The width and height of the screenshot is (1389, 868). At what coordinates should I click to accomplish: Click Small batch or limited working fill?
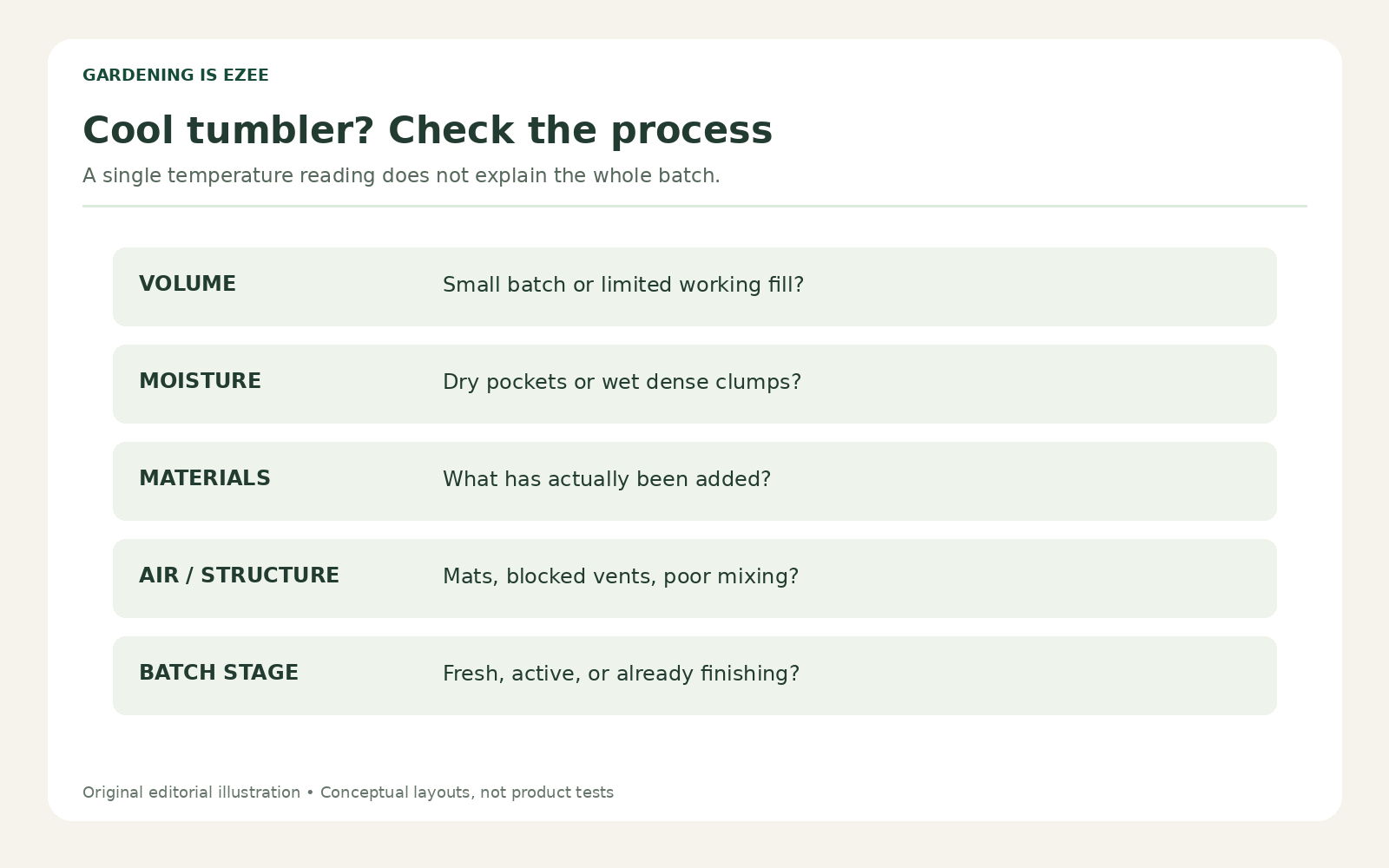tap(623, 285)
